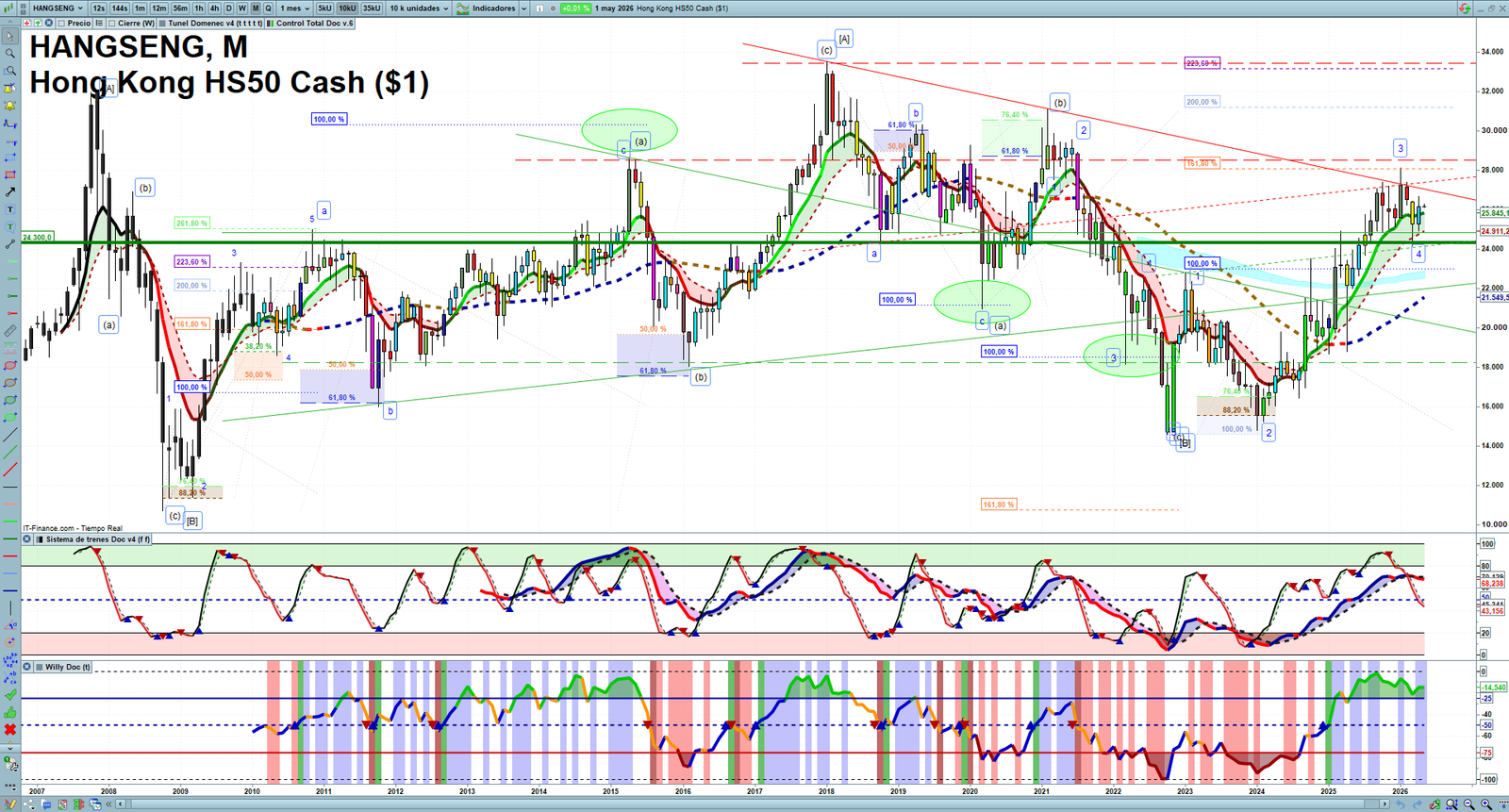1509x812 pixels.
Task: Select the text box T tool
Action: pos(10,209)
